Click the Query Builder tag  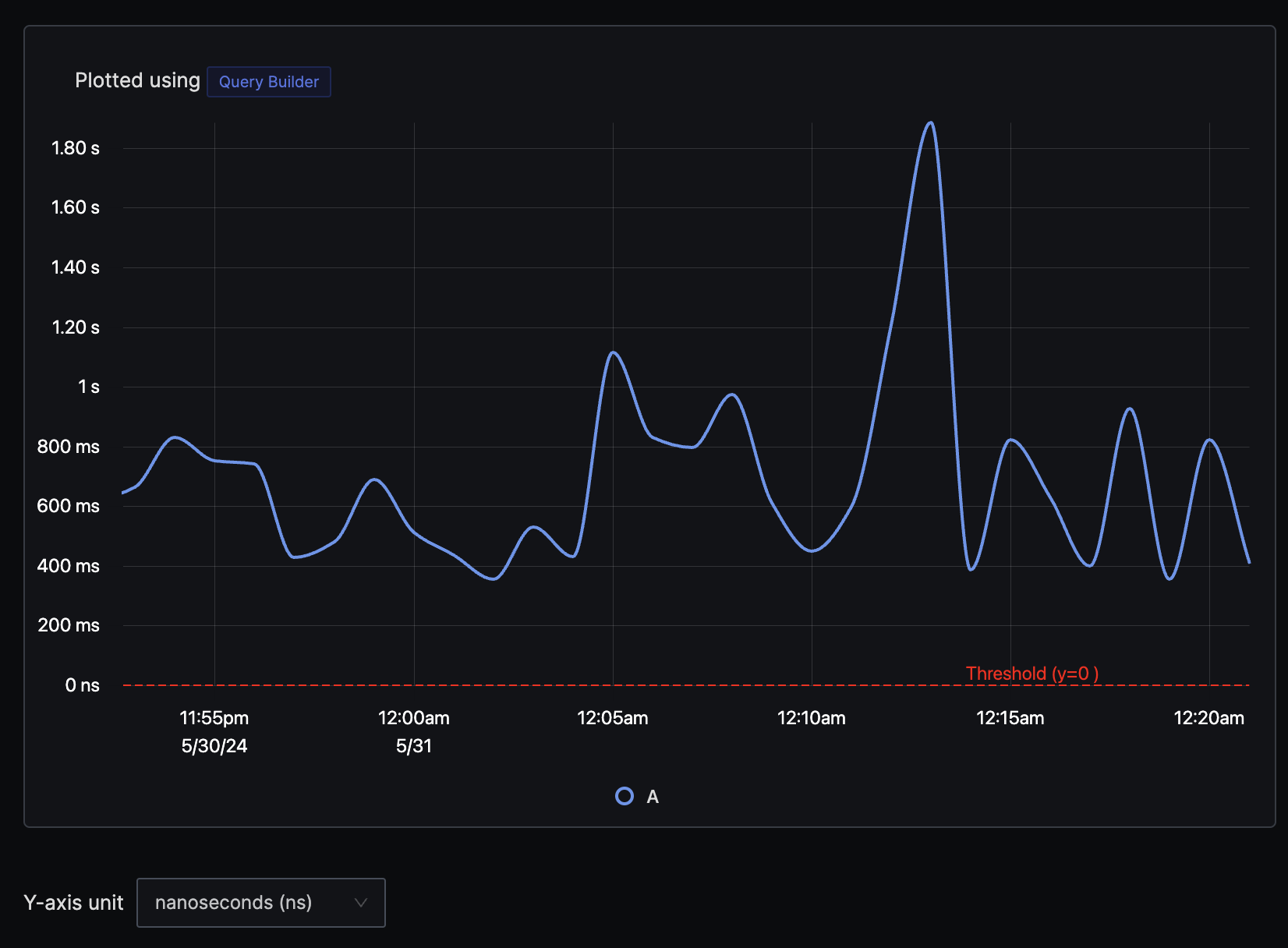pos(269,82)
